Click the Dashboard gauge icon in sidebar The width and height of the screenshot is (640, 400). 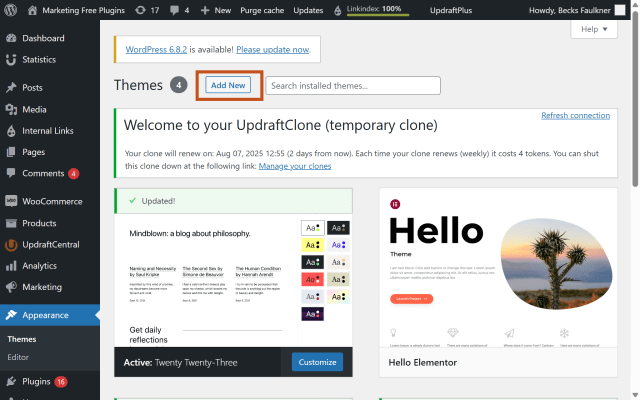(x=11, y=38)
